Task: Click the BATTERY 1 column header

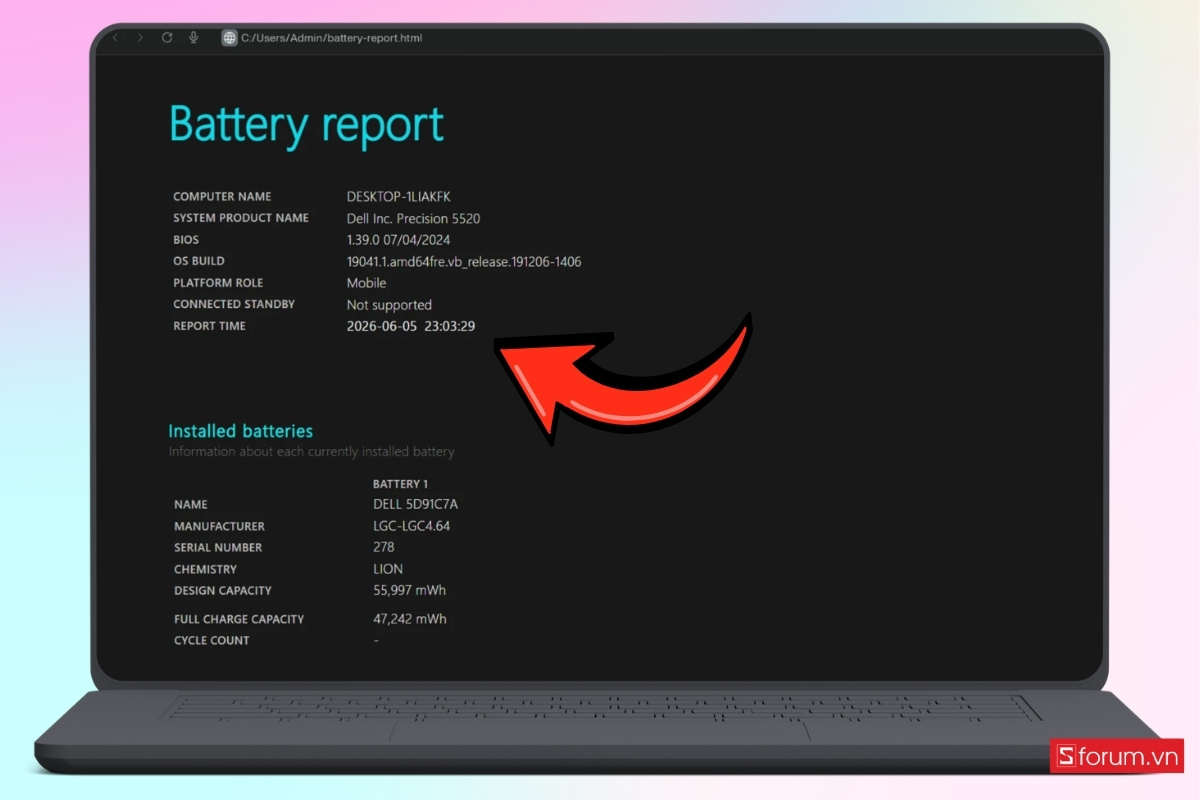Action: click(x=400, y=484)
